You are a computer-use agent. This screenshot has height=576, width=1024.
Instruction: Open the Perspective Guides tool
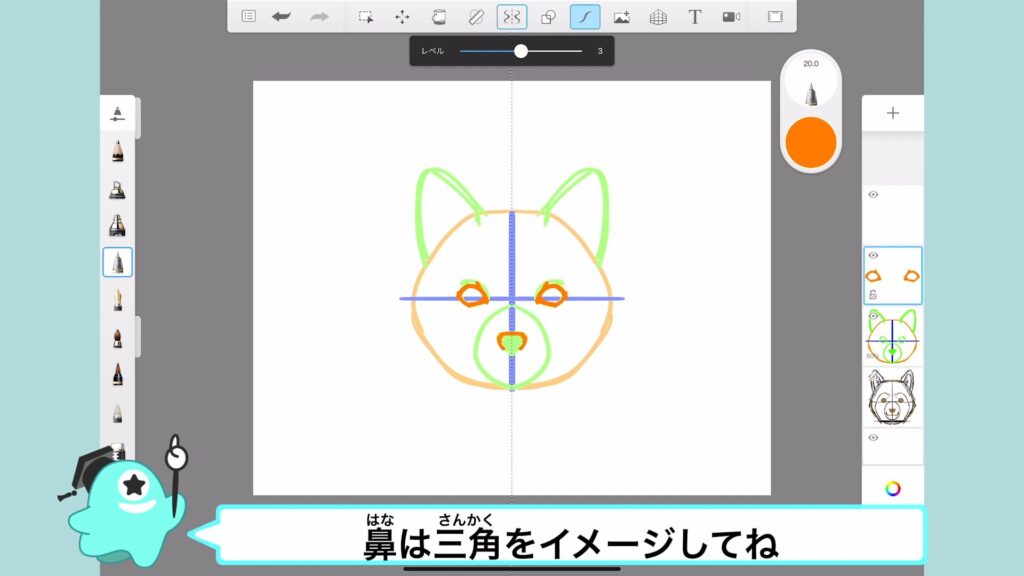point(658,17)
